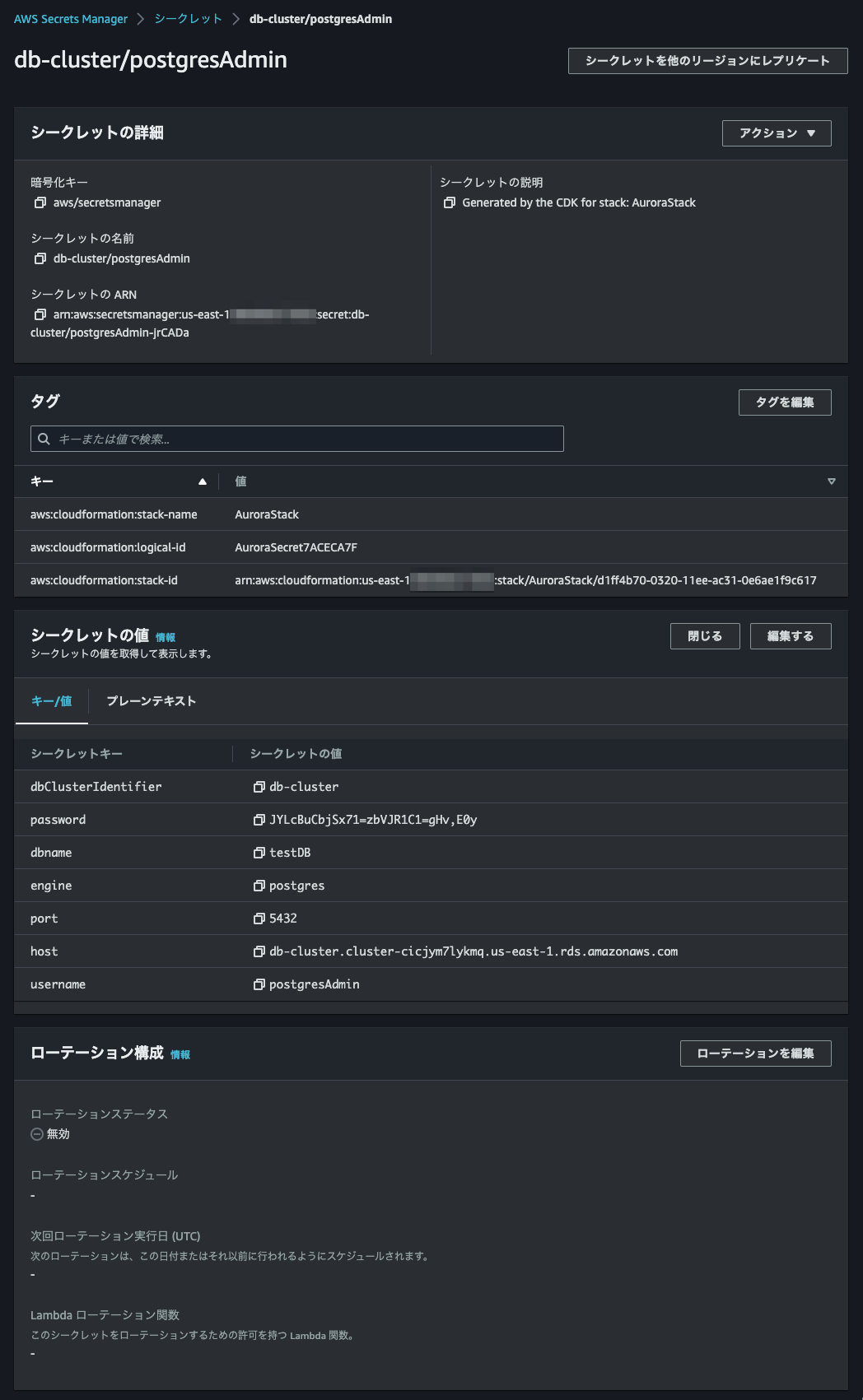Copy the password value
This screenshot has width=863, height=1400.
[x=258, y=819]
